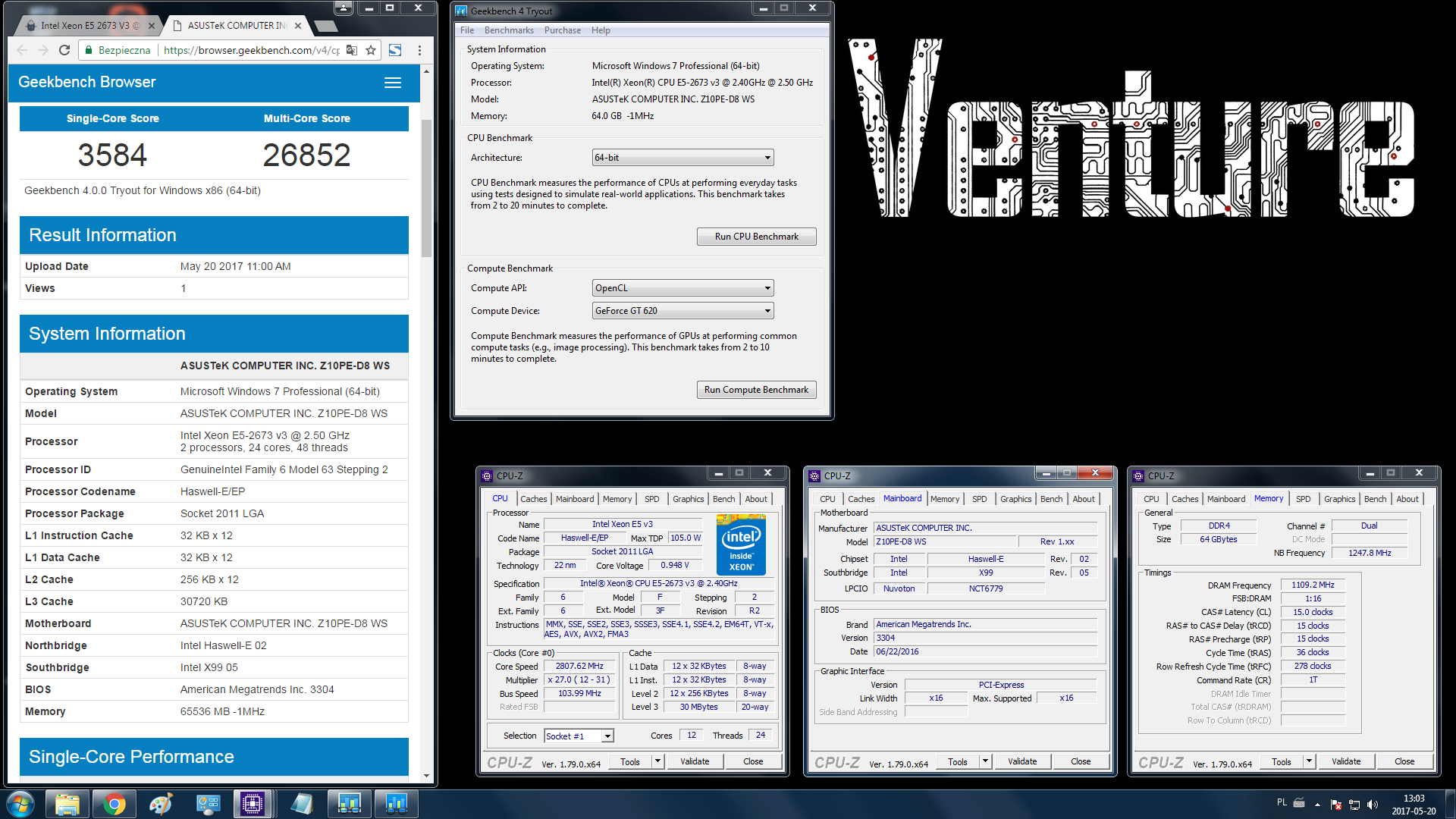Click the CPU-Z taskbar icon

(253, 804)
